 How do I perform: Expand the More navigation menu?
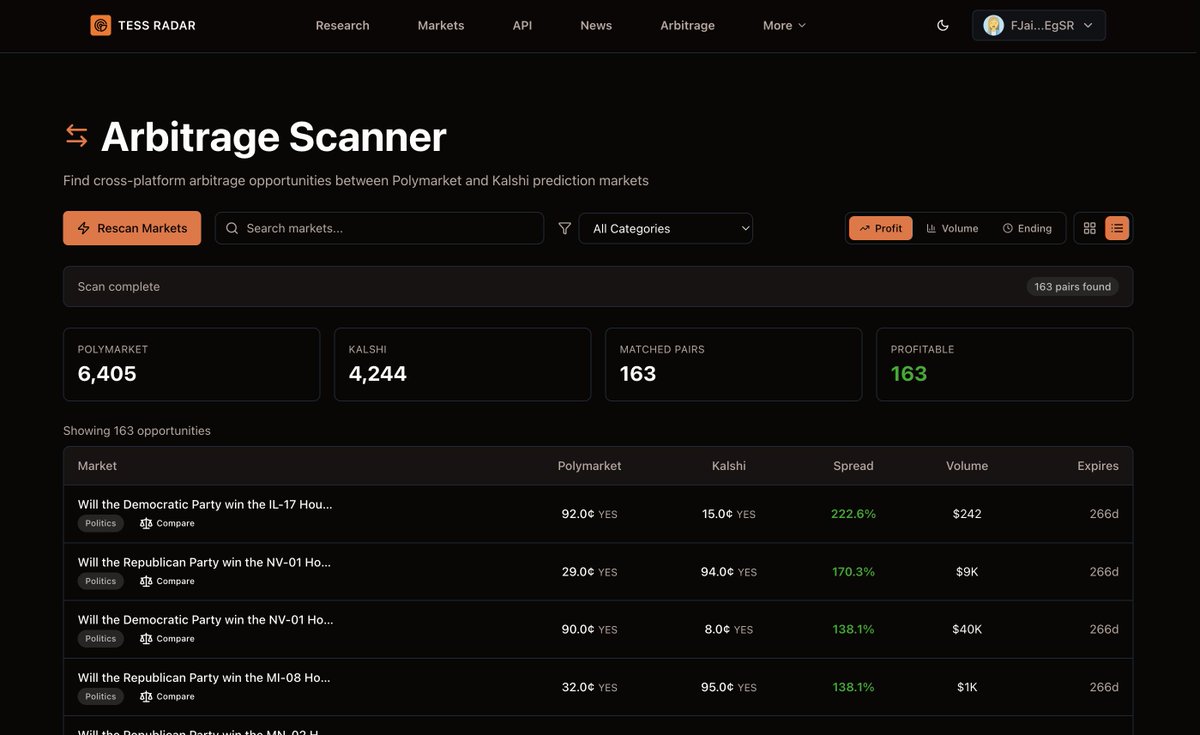click(x=784, y=25)
